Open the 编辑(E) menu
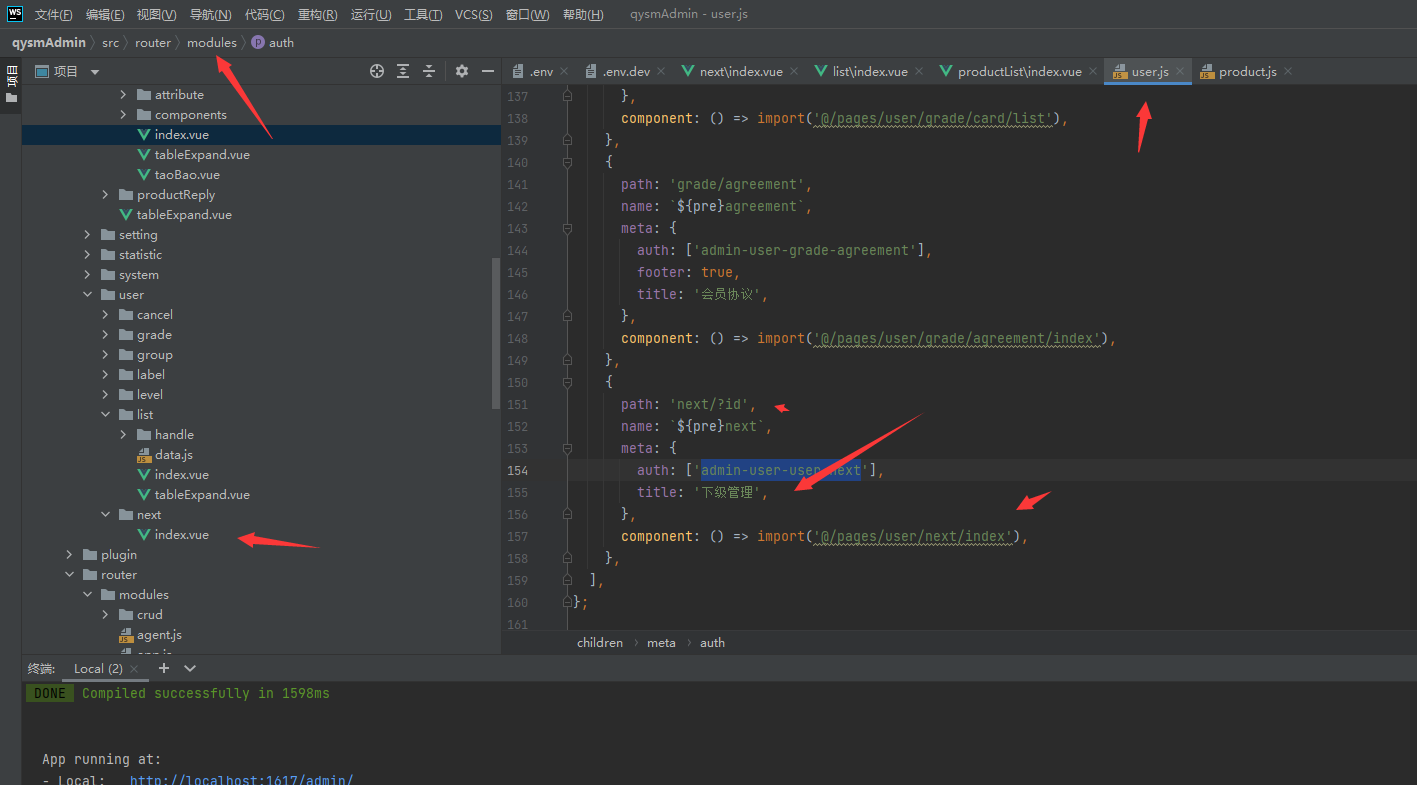 pyautogui.click(x=105, y=15)
